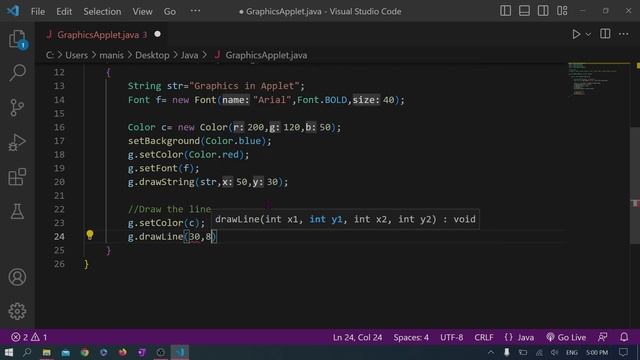640x360 pixels.
Task: Run the Java file with play icon
Action: pyautogui.click(x=576, y=34)
